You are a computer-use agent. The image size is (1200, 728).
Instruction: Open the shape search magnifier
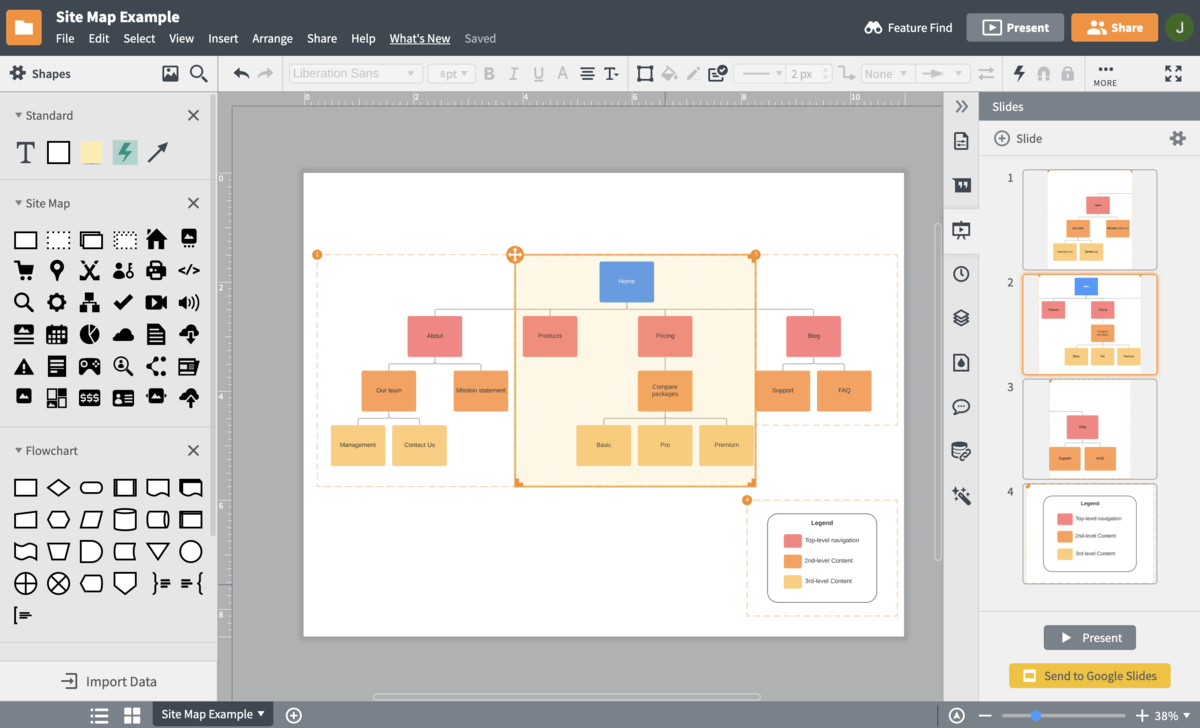[x=198, y=73]
